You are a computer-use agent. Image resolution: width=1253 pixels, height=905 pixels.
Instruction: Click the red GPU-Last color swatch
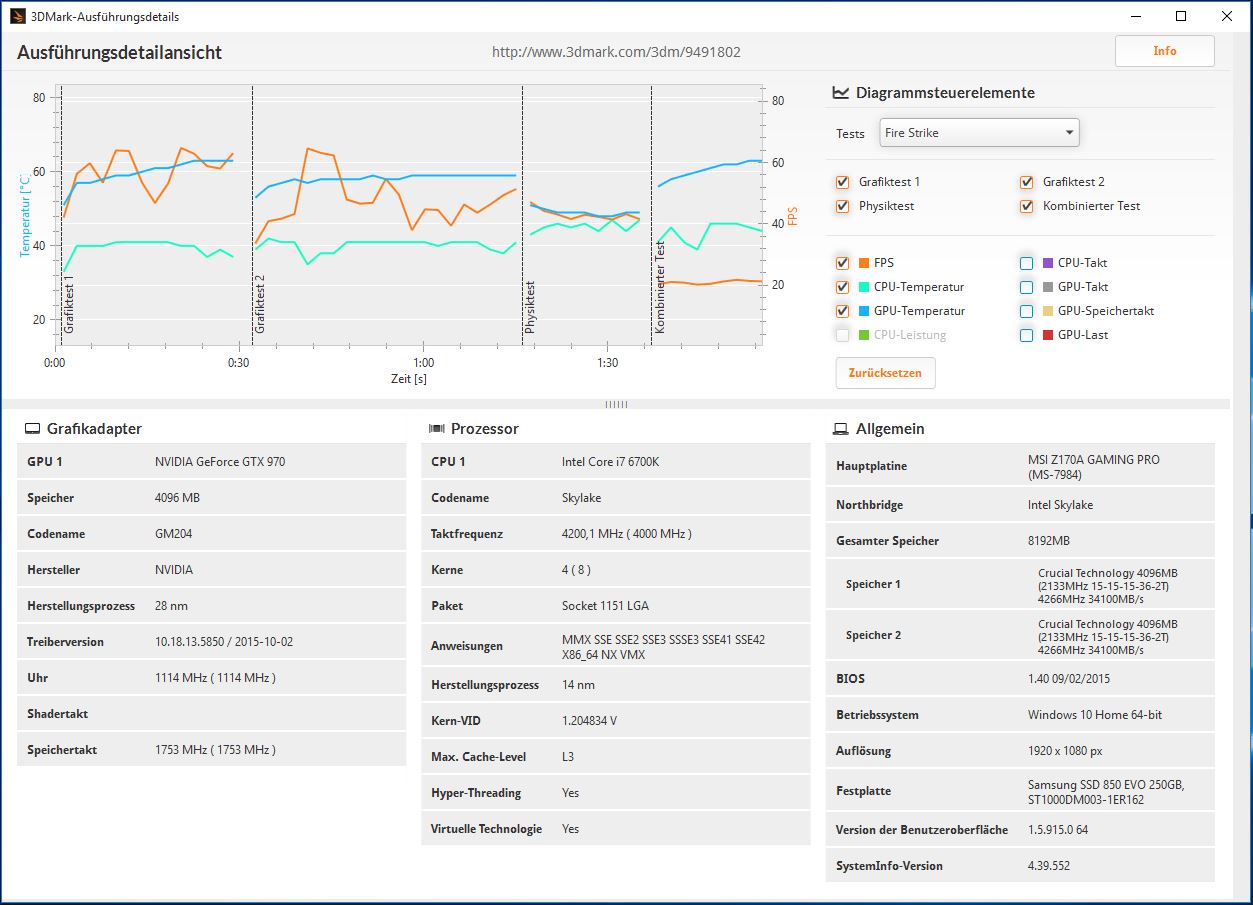click(x=1048, y=335)
